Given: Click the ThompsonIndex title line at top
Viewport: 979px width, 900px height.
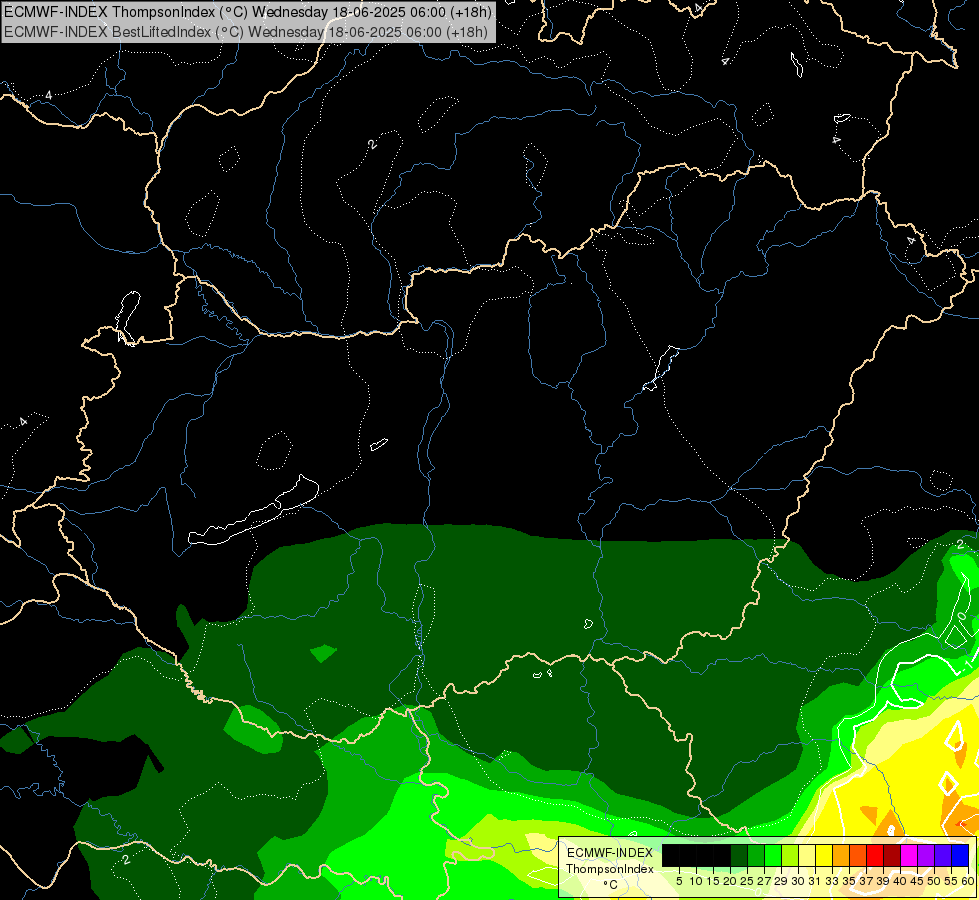Looking at the screenshot, I should pos(248,12).
